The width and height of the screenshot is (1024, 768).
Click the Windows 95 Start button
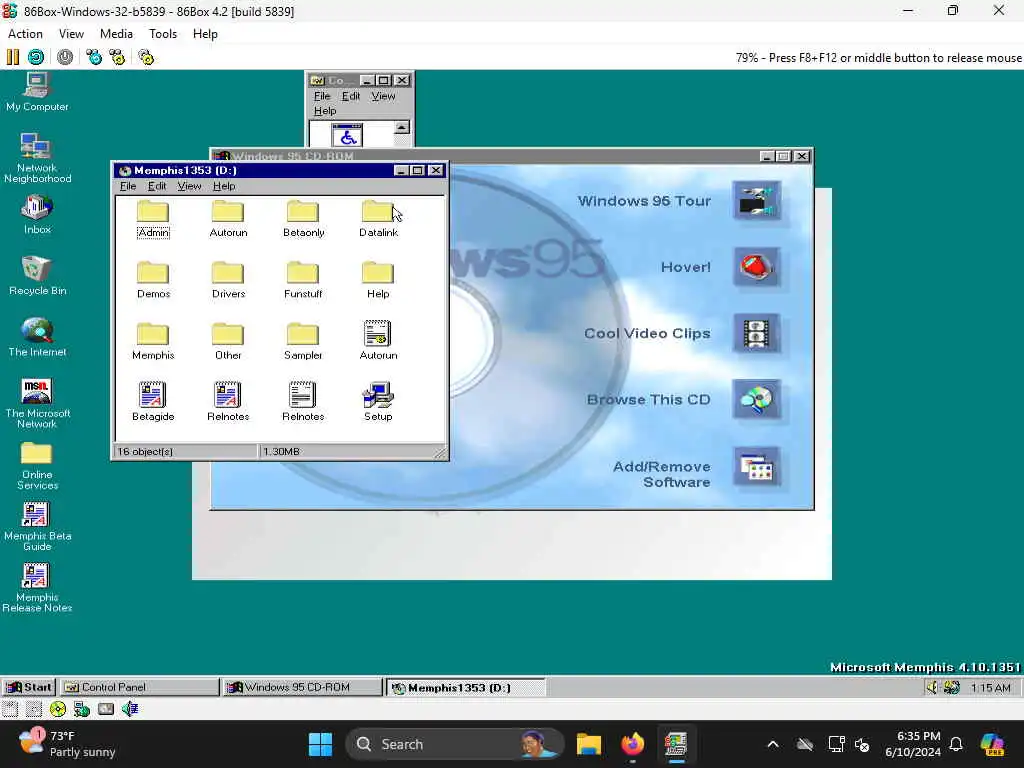[29, 687]
